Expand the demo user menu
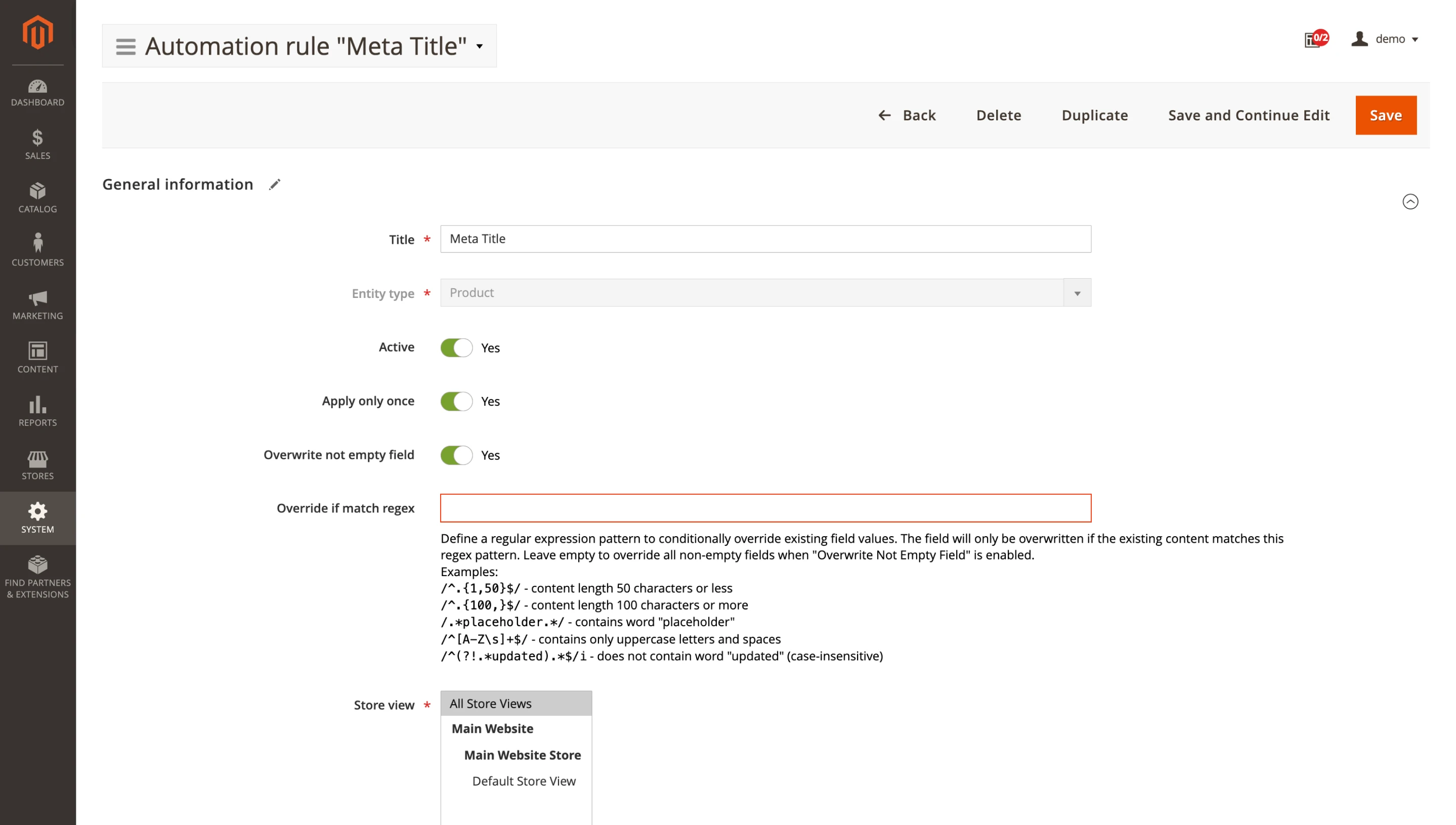The image size is (1456, 825). (x=1386, y=38)
